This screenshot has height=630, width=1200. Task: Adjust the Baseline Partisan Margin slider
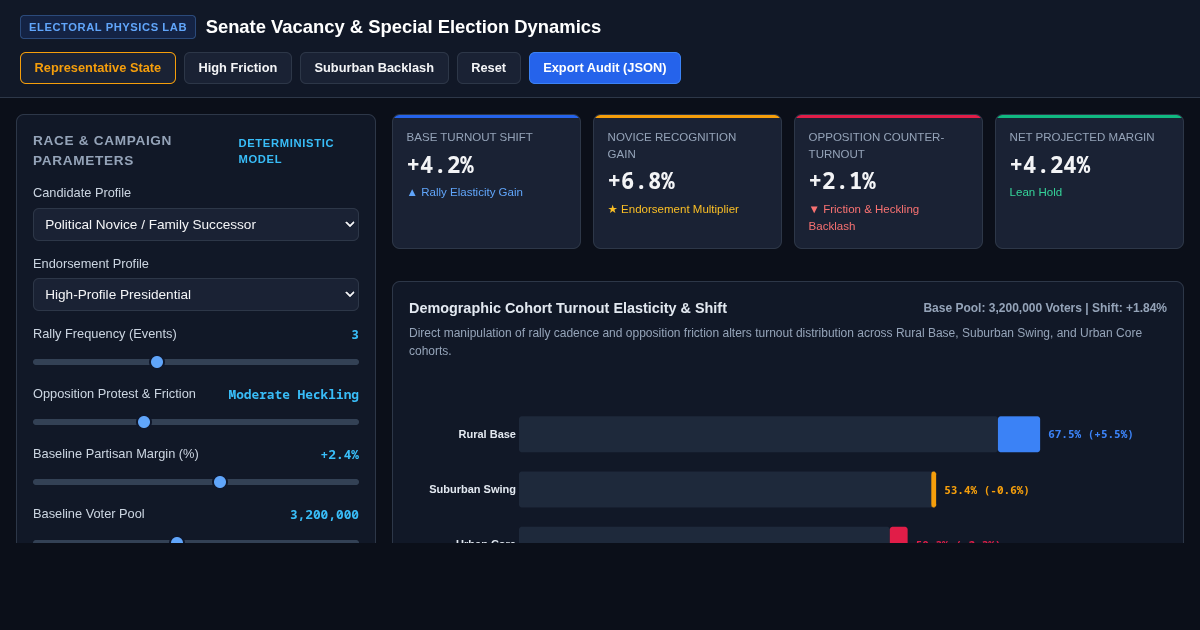tap(196, 482)
